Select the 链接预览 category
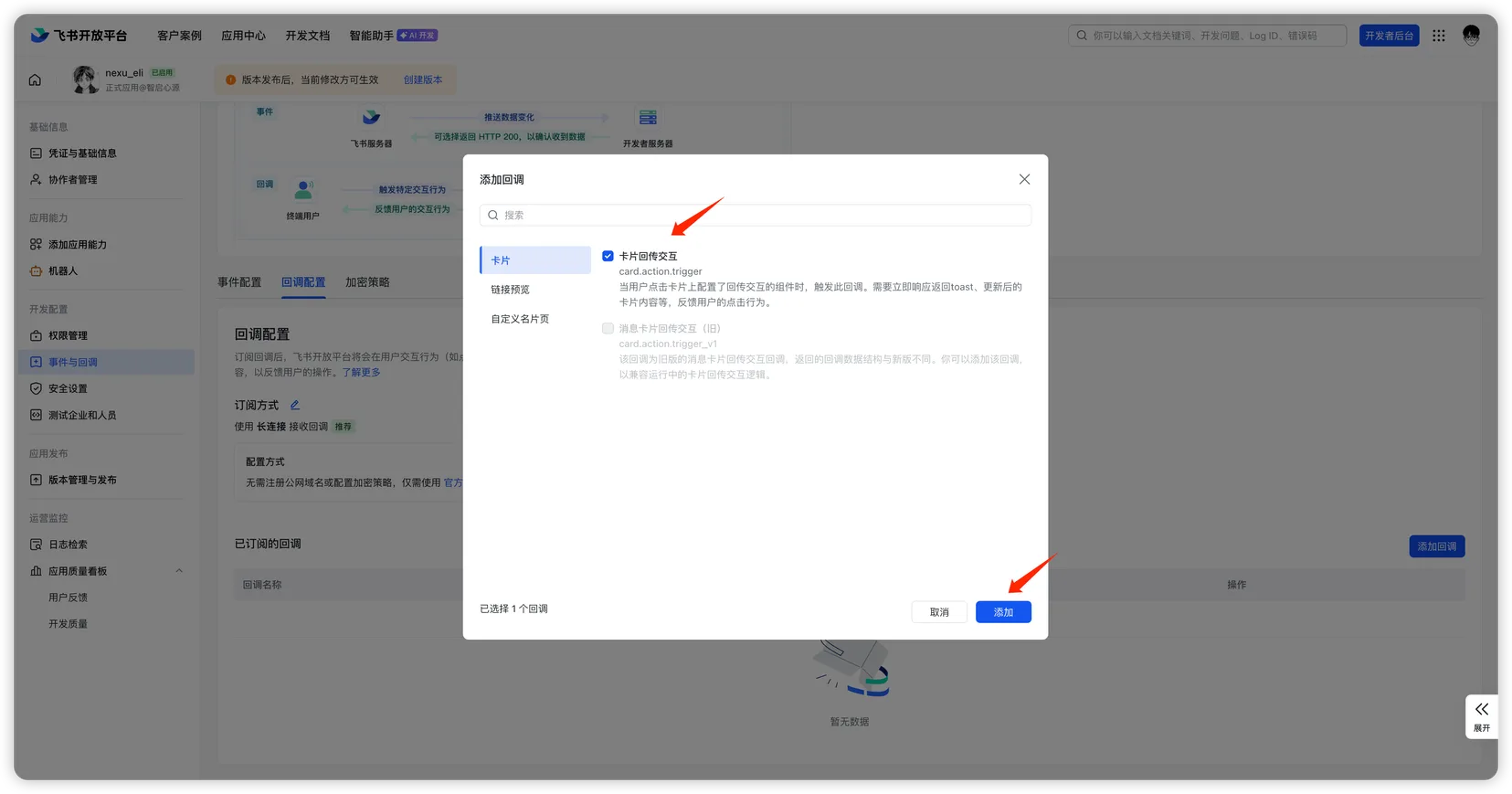This screenshot has height=794, width=1512. pos(510,290)
